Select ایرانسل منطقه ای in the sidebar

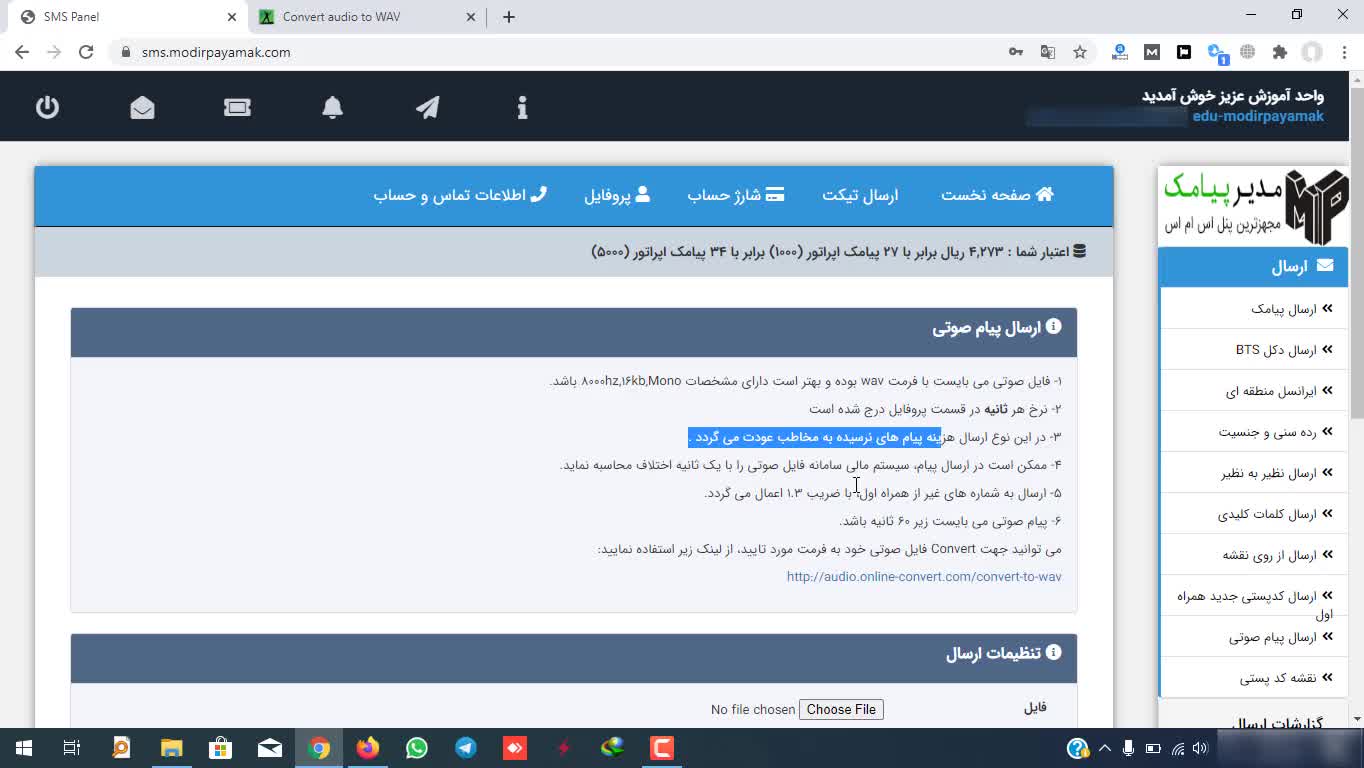click(1254, 391)
